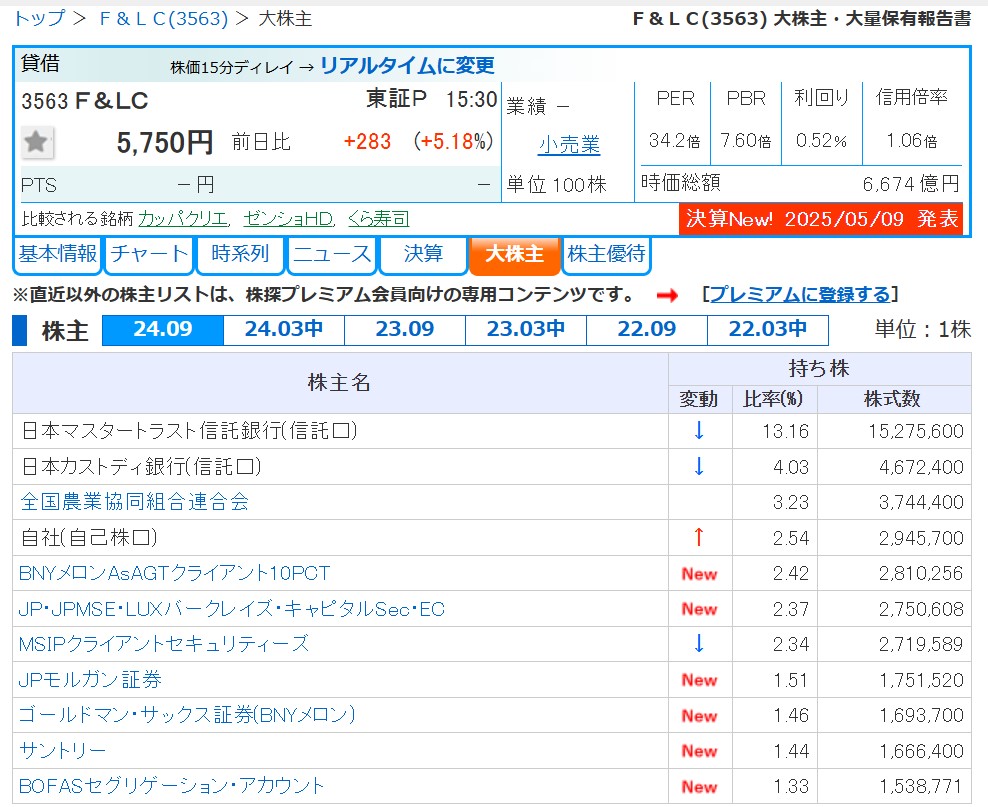This screenshot has width=988, height=807.
Task: Open F&LC(3563) breadcrumb link
Action: pos(164,19)
